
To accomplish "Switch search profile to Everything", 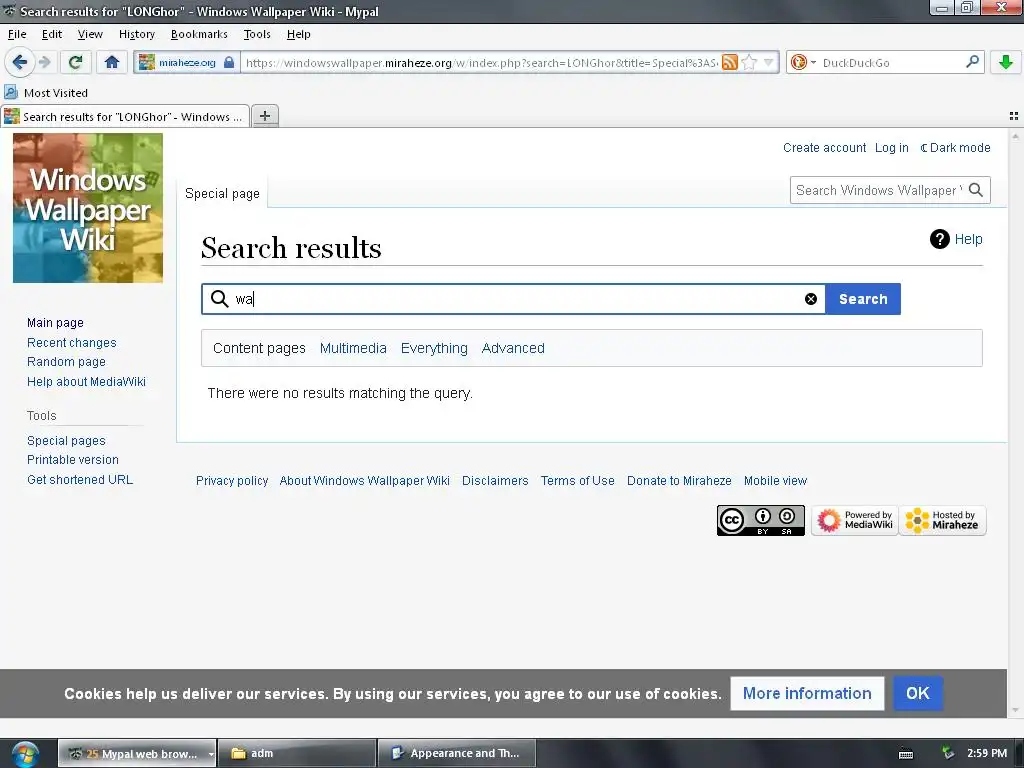I will pyautogui.click(x=434, y=348).
